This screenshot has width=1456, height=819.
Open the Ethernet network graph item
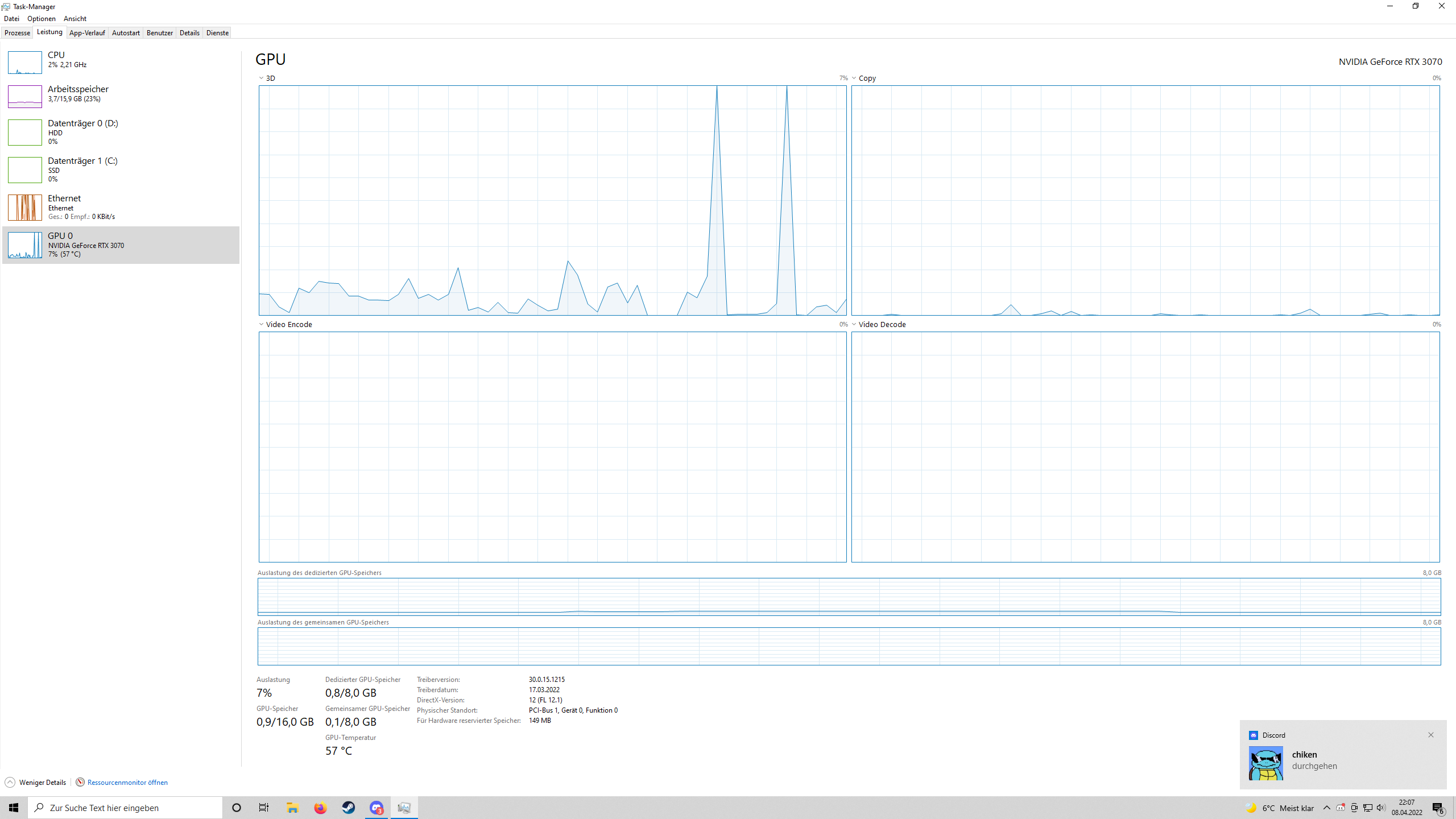[x=25, y=207]
